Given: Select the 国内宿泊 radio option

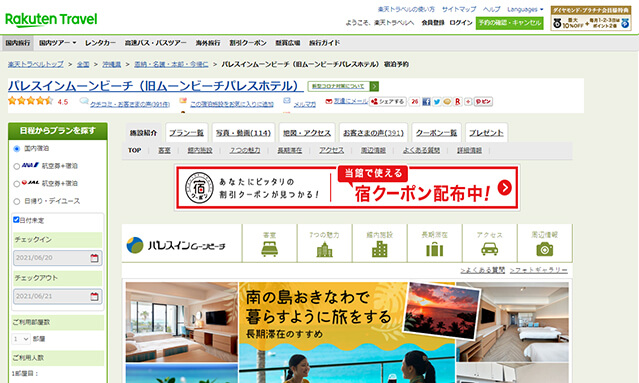Looking at the screenshot, I should (x=17, y=149).
